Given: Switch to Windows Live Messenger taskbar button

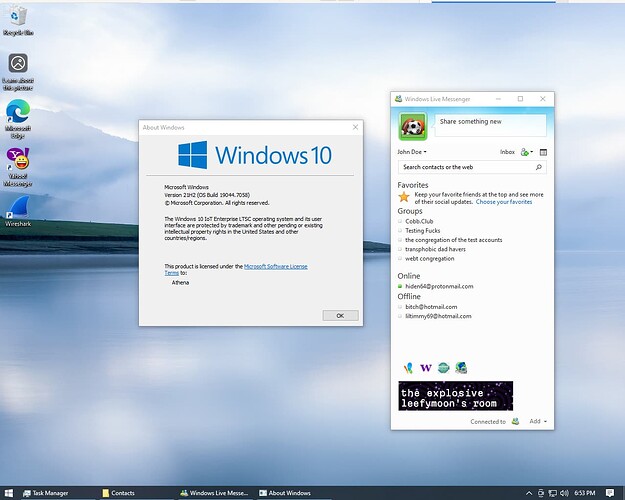Looking at the screenshot, I should [x=214, y=493].
